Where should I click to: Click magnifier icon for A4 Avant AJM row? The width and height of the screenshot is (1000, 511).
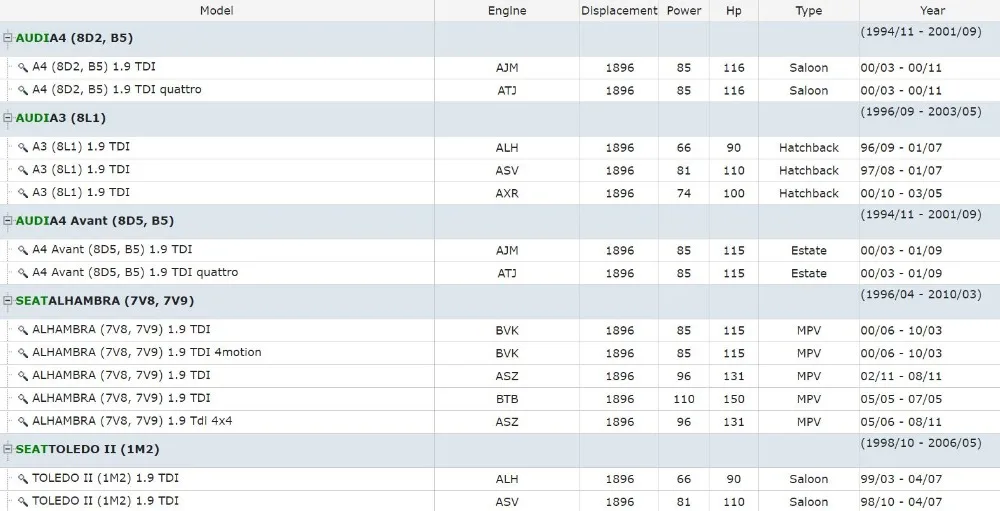(23, 250)
